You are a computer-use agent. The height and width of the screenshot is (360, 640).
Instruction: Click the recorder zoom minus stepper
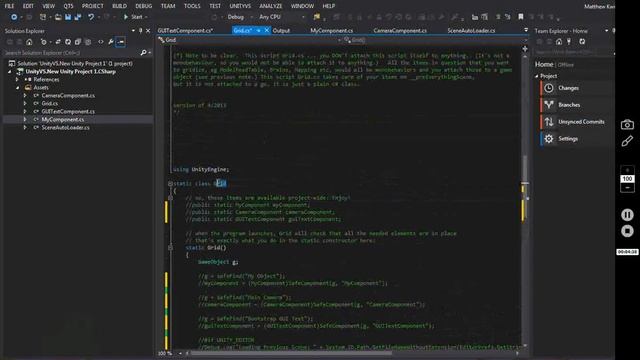point(627,187)
